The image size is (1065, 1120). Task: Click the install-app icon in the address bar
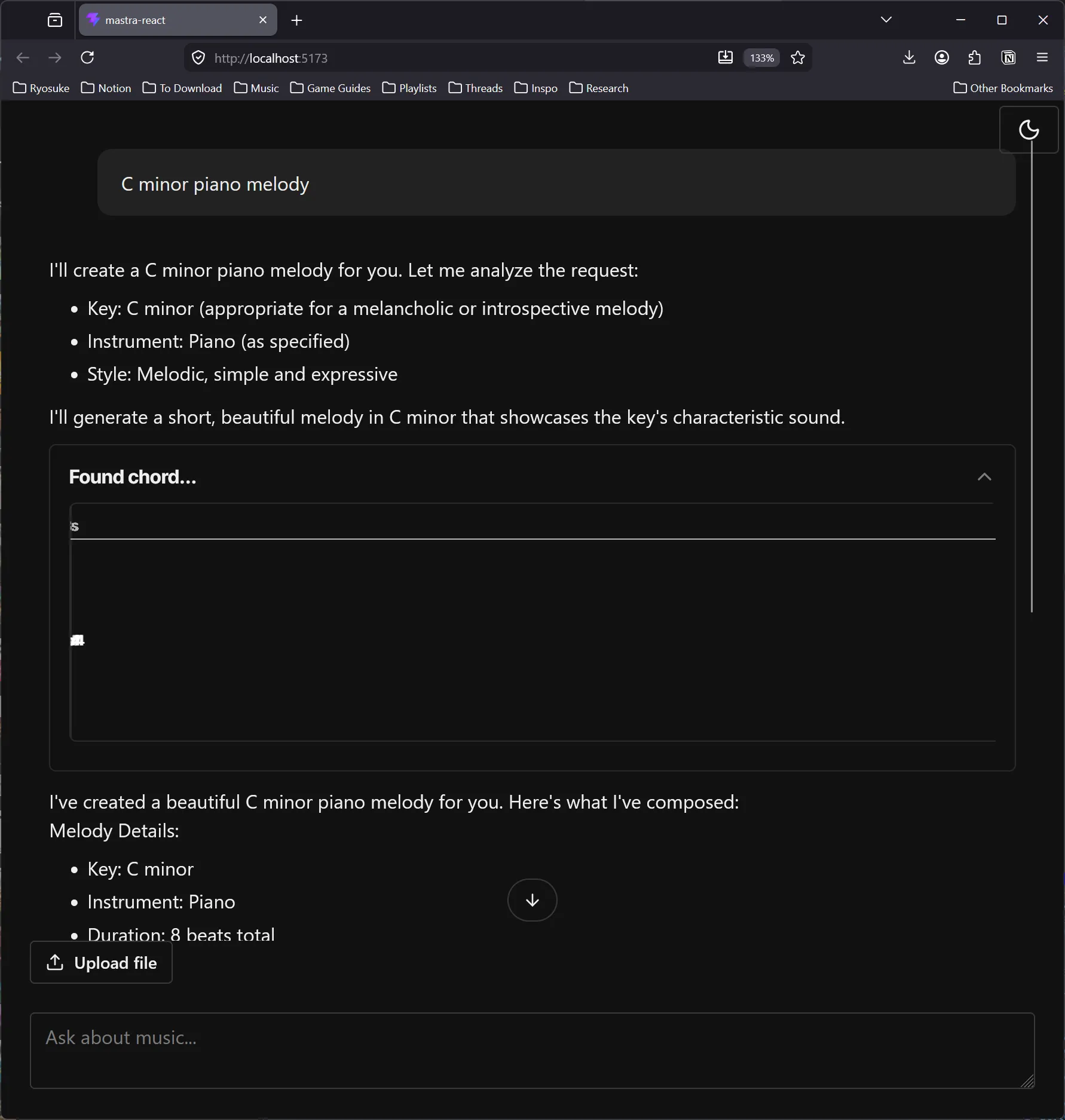click(x=725, y=57)
